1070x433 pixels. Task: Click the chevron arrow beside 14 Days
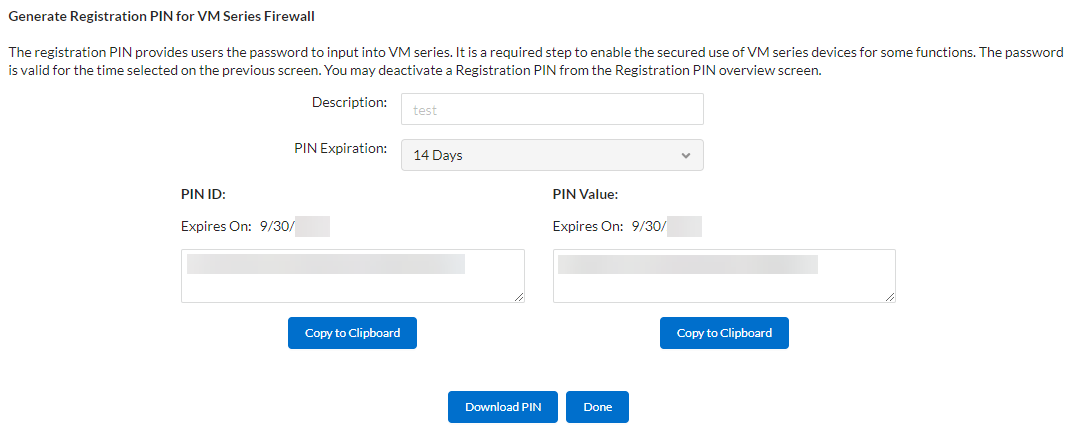(x=685, y=155)
